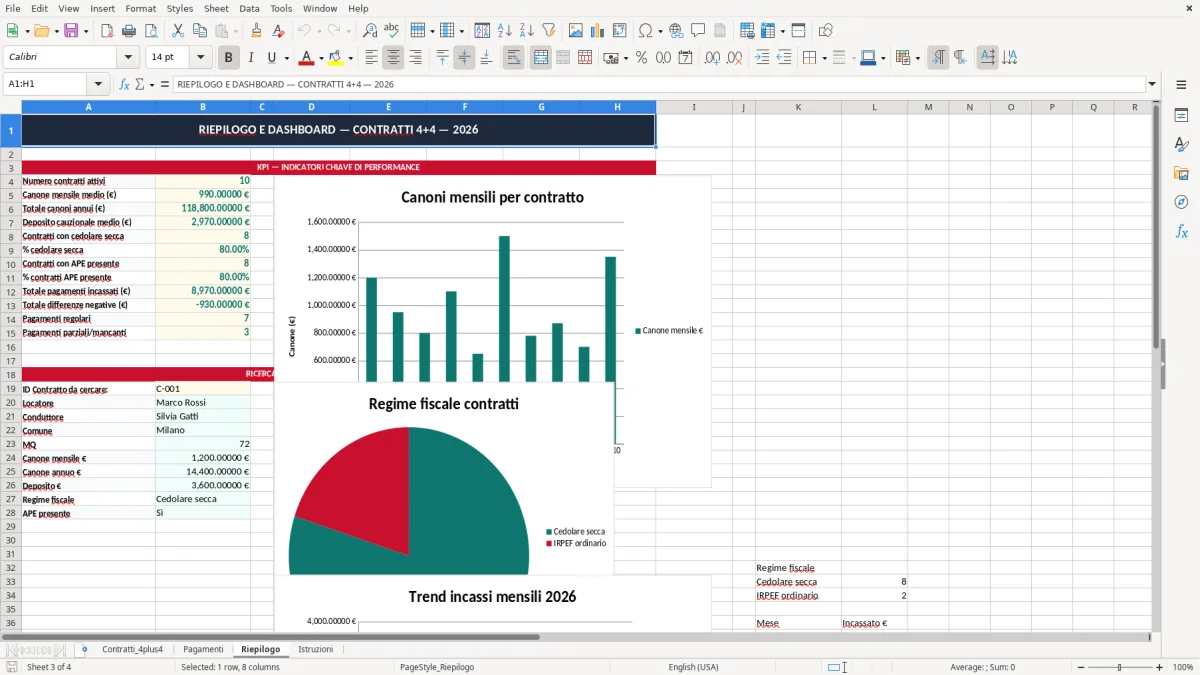Viewport: 1200px width, 675px height.
Task: Click the Cut scissors icon
Action: [177, 31]
